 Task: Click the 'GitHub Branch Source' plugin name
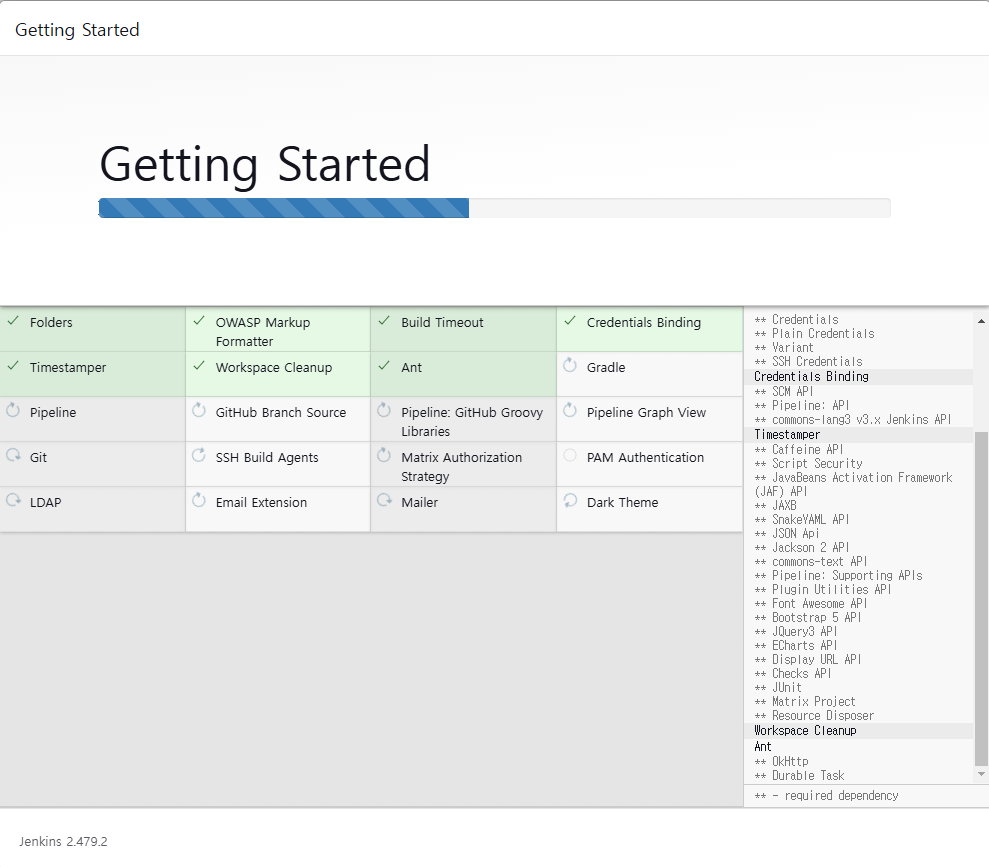tap(281, 412)
